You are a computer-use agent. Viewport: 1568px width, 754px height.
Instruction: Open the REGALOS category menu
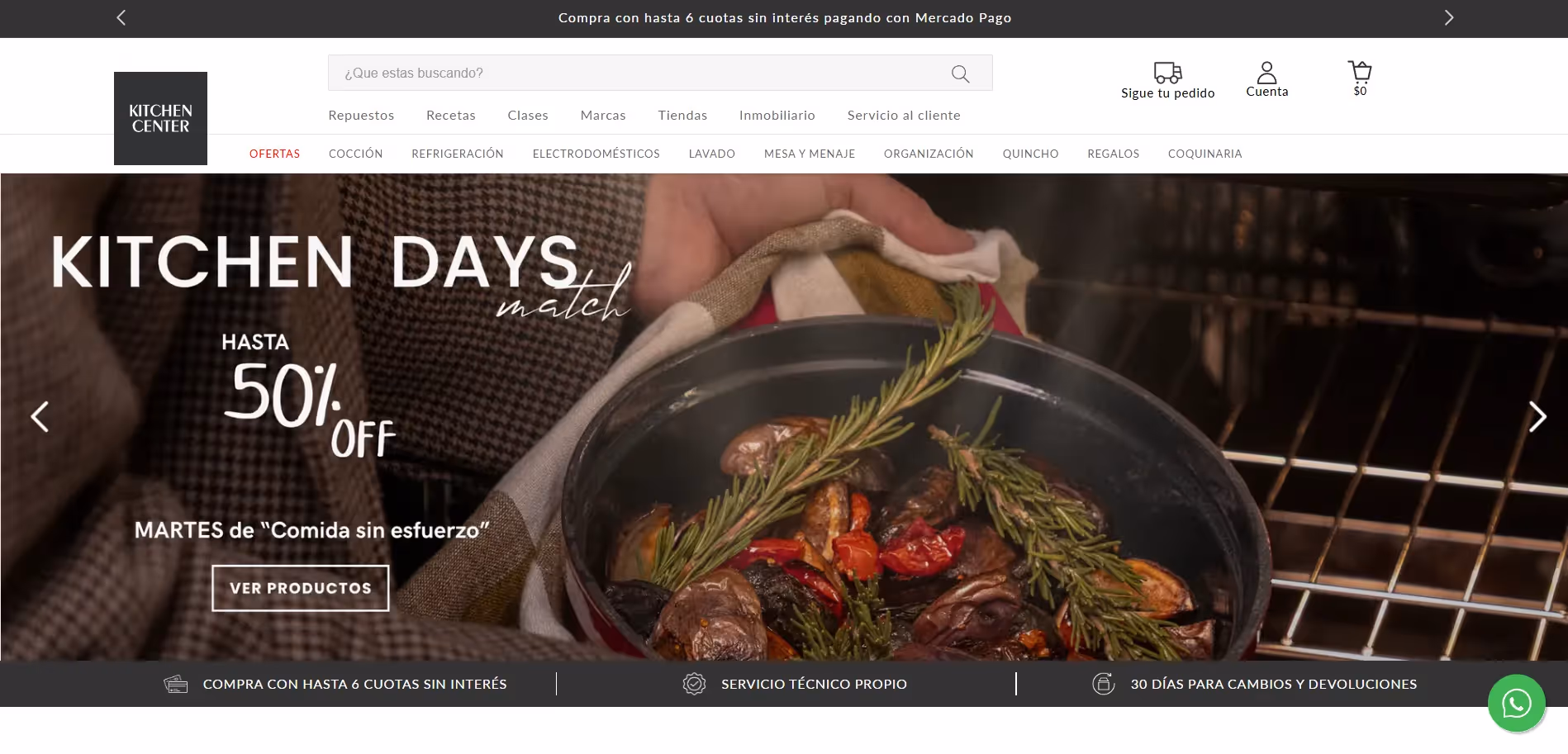1113,154
